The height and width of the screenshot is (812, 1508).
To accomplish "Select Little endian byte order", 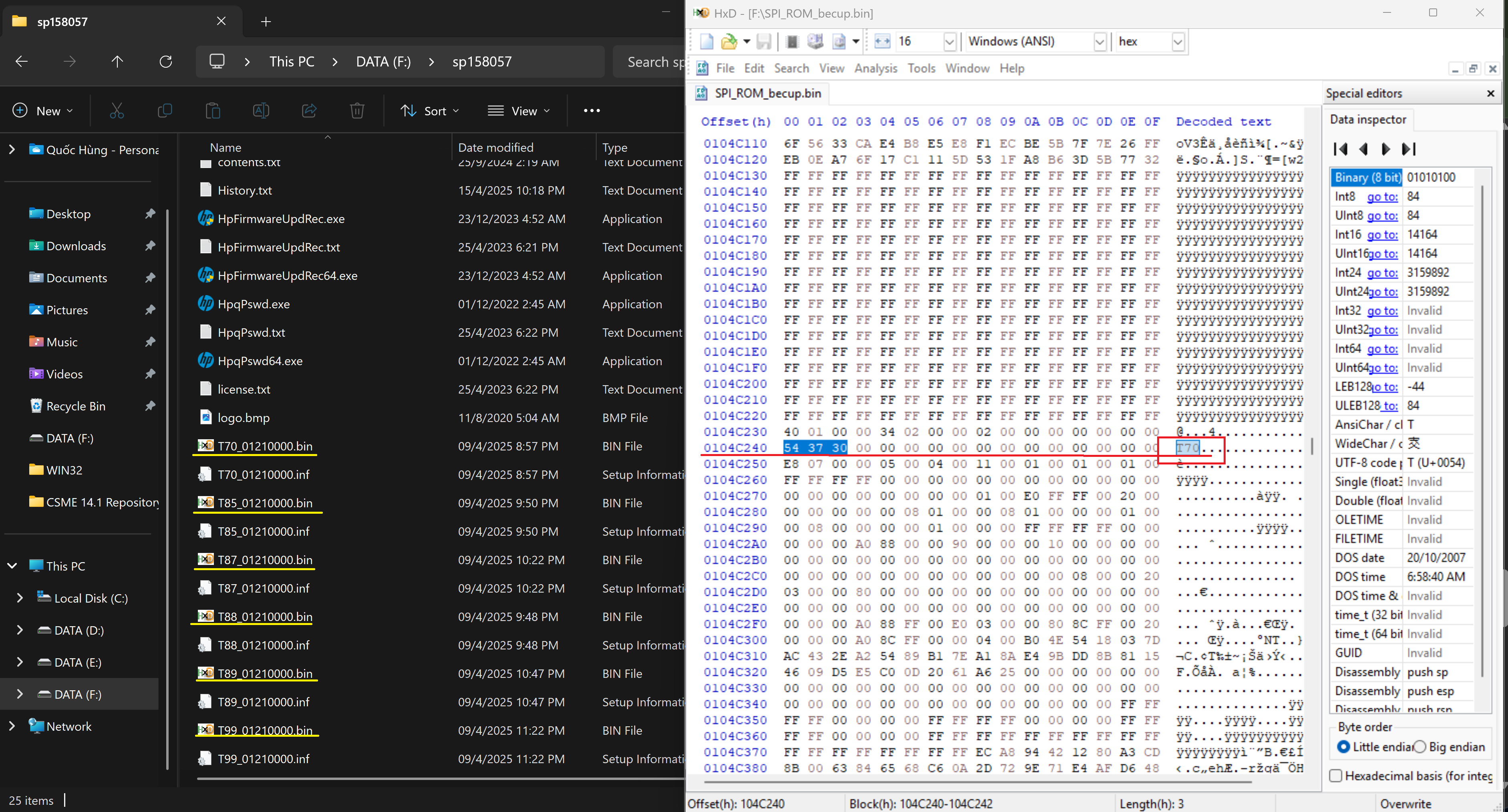I will click(x=1343, y=747).
